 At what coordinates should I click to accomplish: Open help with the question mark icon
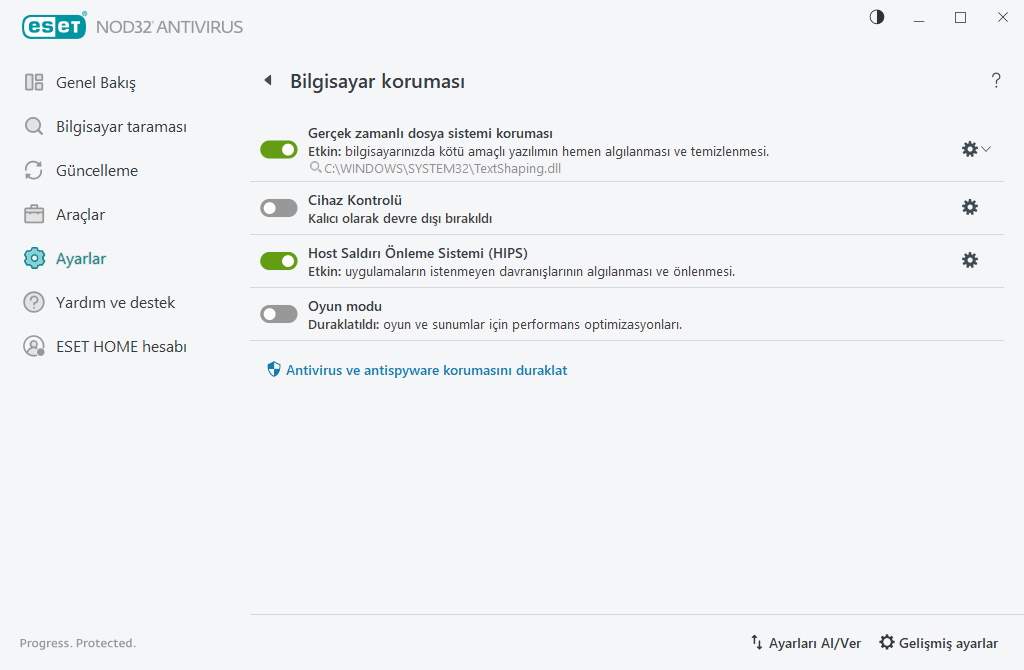click(x=996, y=80)
